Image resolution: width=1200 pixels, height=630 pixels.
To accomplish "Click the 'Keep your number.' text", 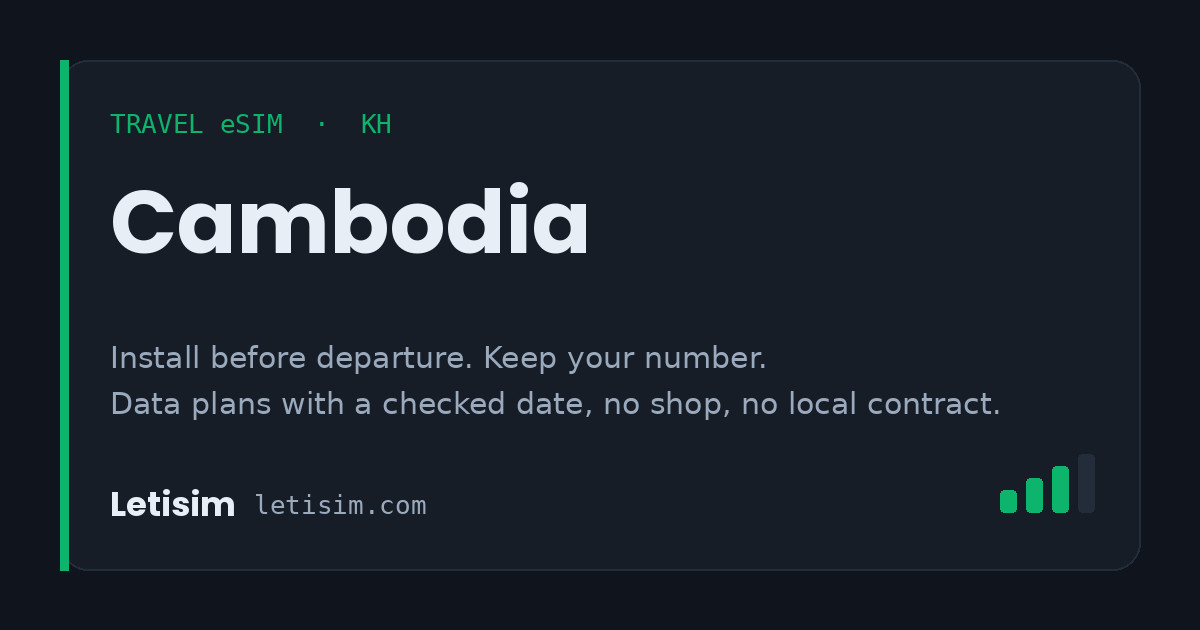I will click(625, 358).
